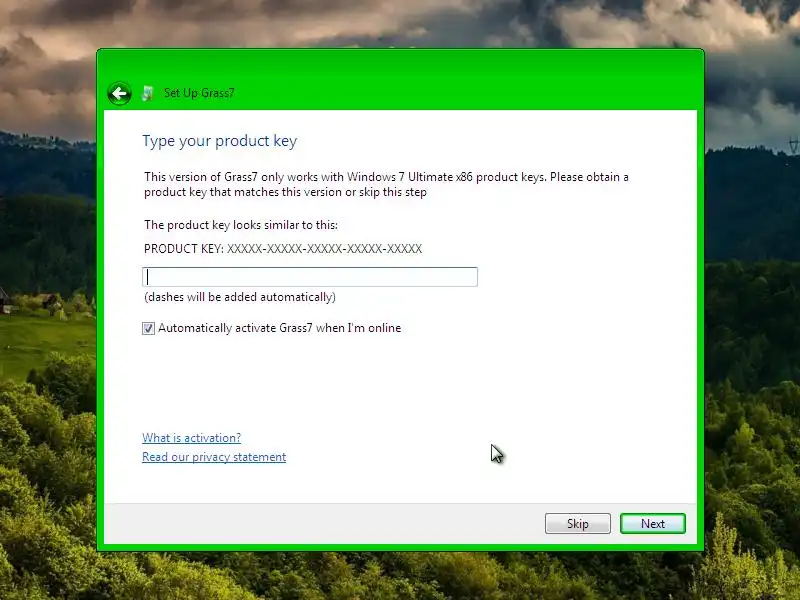The image size is (800, 600).
Task: Open the 'What is activation?' link
Action: (x=191, y=438)
